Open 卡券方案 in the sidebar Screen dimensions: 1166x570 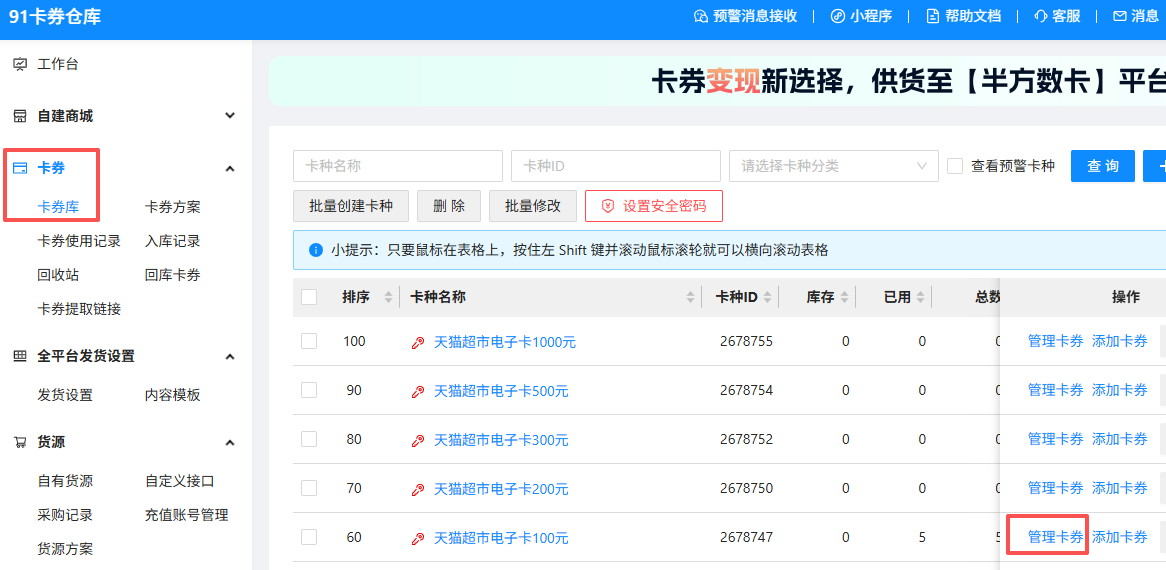coord(173,207)
